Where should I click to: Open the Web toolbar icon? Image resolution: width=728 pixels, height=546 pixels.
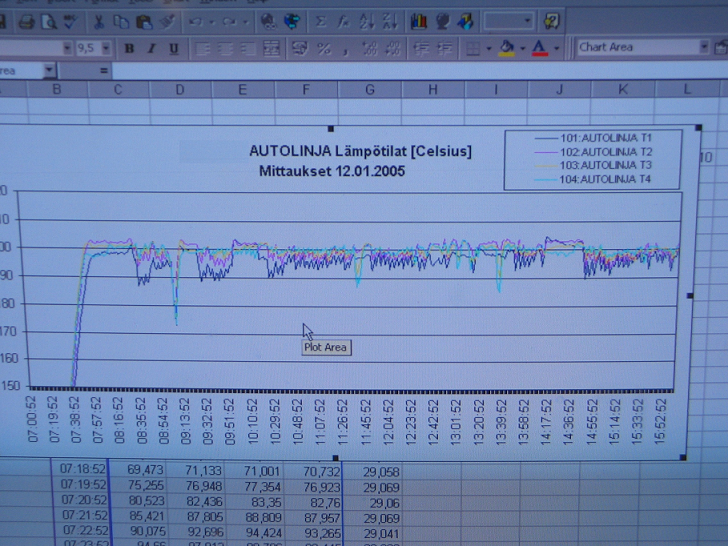point(292,21)
